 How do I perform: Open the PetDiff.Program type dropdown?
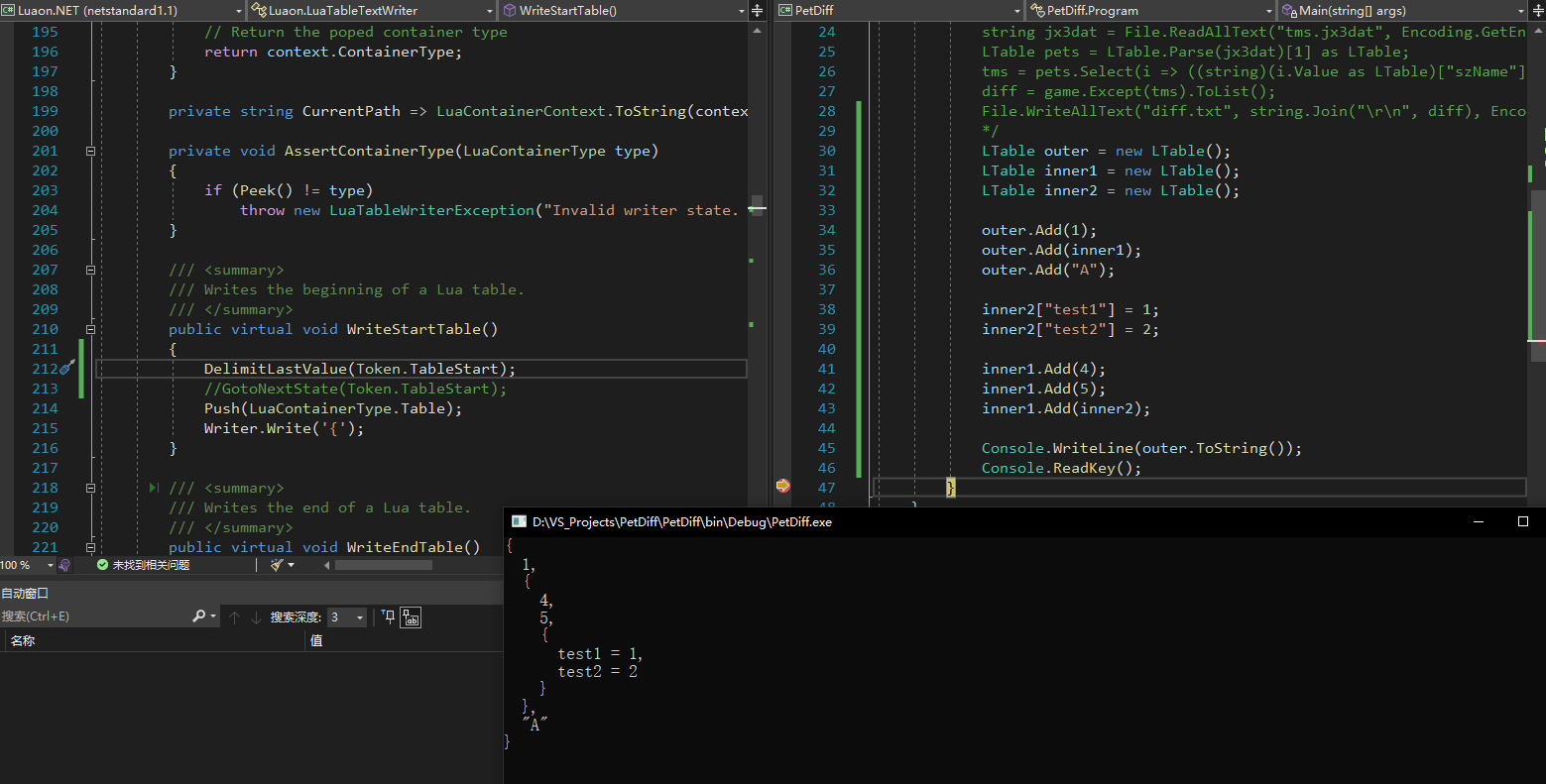[x=1152, y=10]
